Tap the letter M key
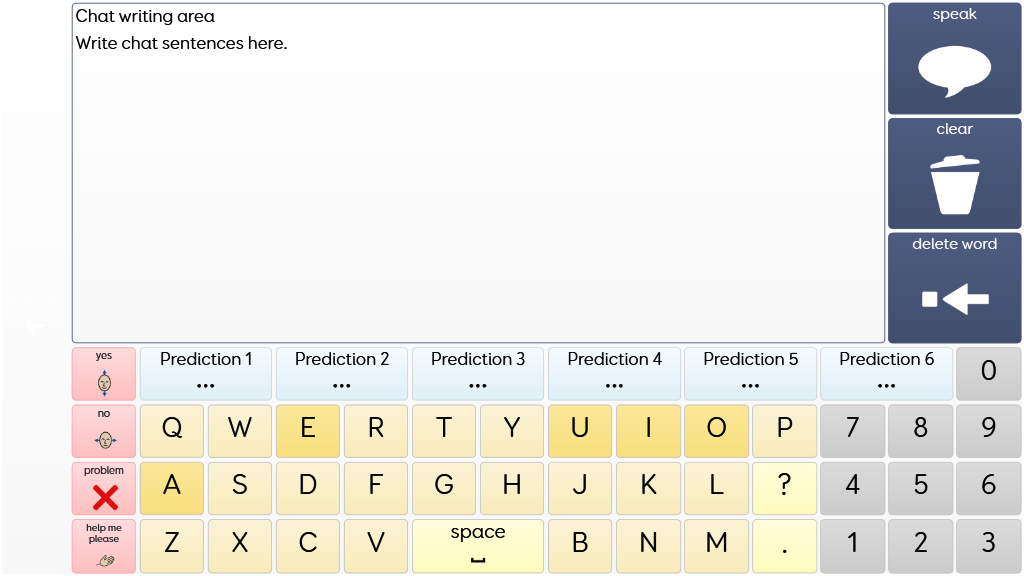The width and height of the screenshot is (1024, 576). pos(716,546)
